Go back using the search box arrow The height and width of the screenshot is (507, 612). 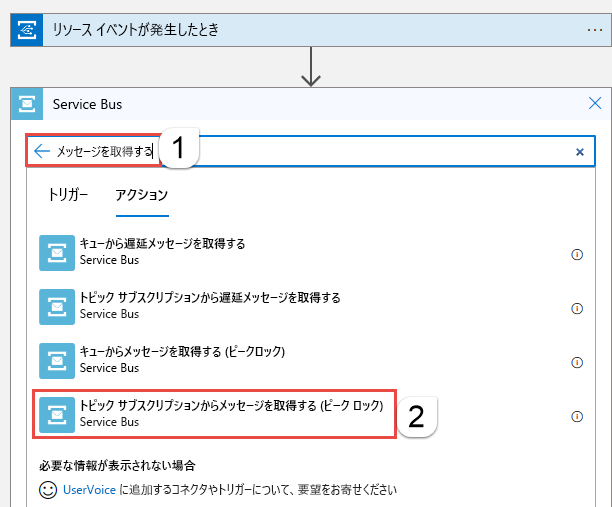[x=42, y=151]
